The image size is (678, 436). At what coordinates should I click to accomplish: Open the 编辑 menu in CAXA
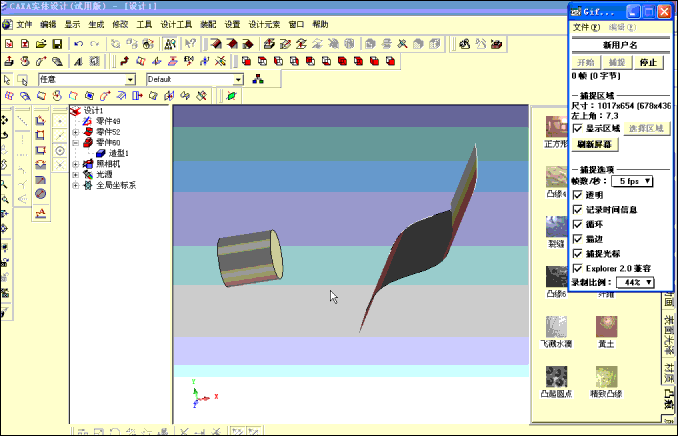(48, 25)
